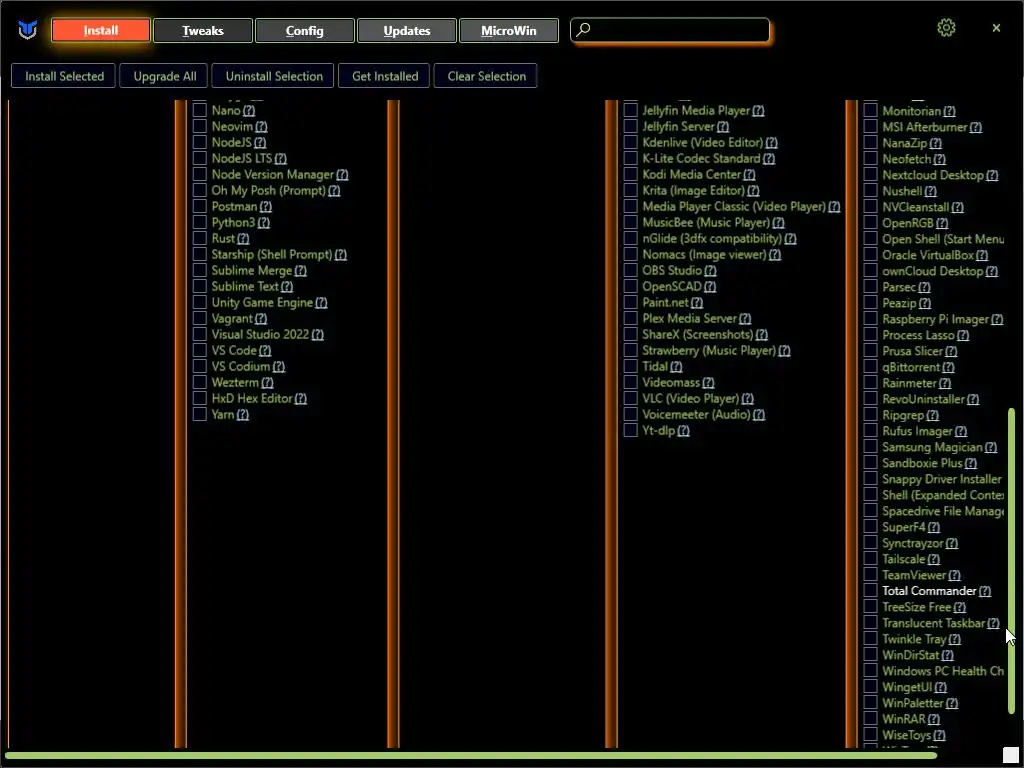The width and height of the screenshot is (1024, 768).
Task: Click the MusicBee (Music Player) label
Action: [x=706, y=222]
